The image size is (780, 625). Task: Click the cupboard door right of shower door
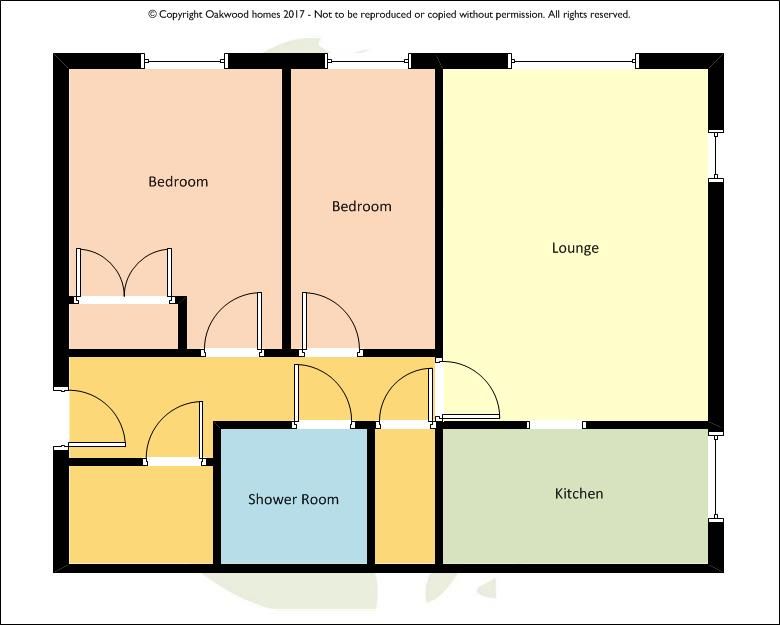pos(406,398)
